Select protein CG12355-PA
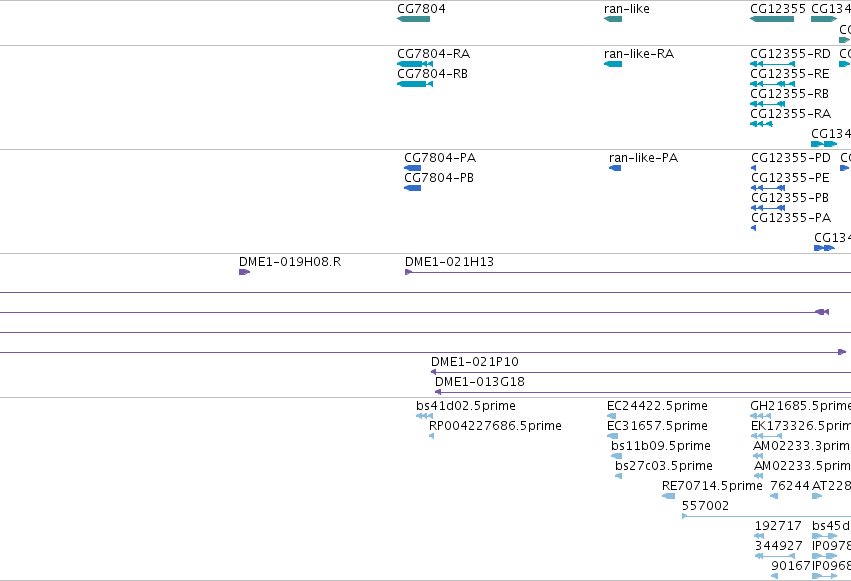The width and height of the screenshot is (851, 581). tap(753, 228)
